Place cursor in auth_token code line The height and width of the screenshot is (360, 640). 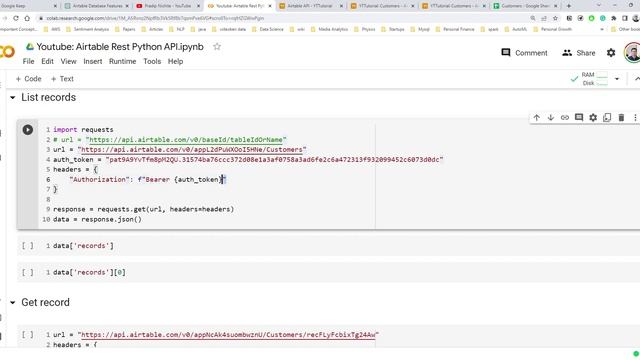[248, 160]
